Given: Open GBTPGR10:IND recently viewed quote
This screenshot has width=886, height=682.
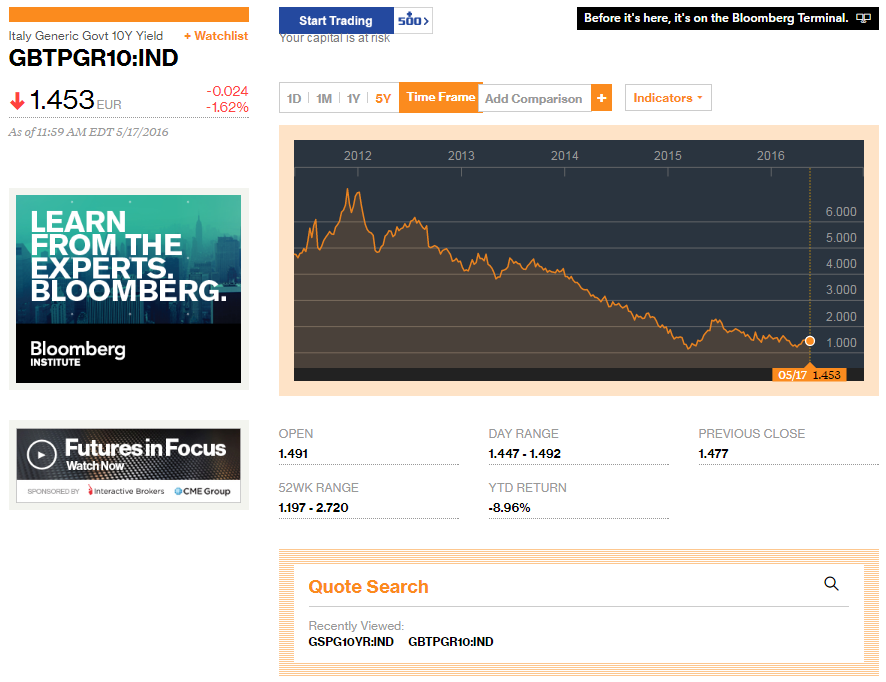Looking at the screenshot, I should coord(450,641).
